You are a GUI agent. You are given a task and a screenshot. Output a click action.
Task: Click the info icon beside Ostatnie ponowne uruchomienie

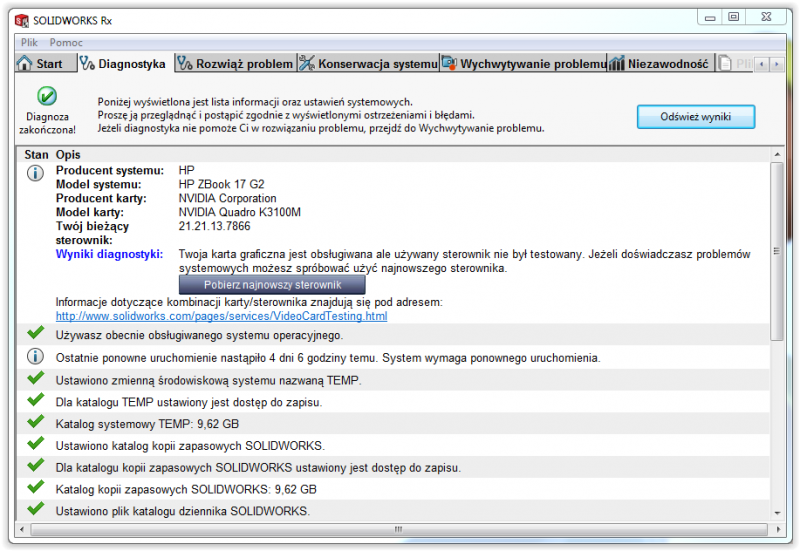point(35,357)
